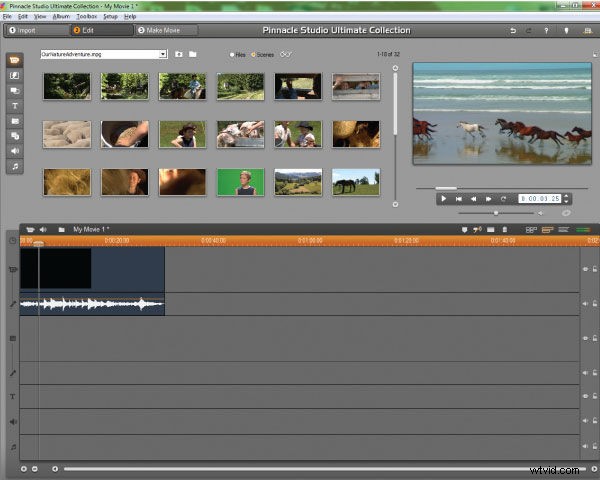Select the green-screen boy scene thumbnail
This screenshot has height=480, width=600.
point(241,182)
